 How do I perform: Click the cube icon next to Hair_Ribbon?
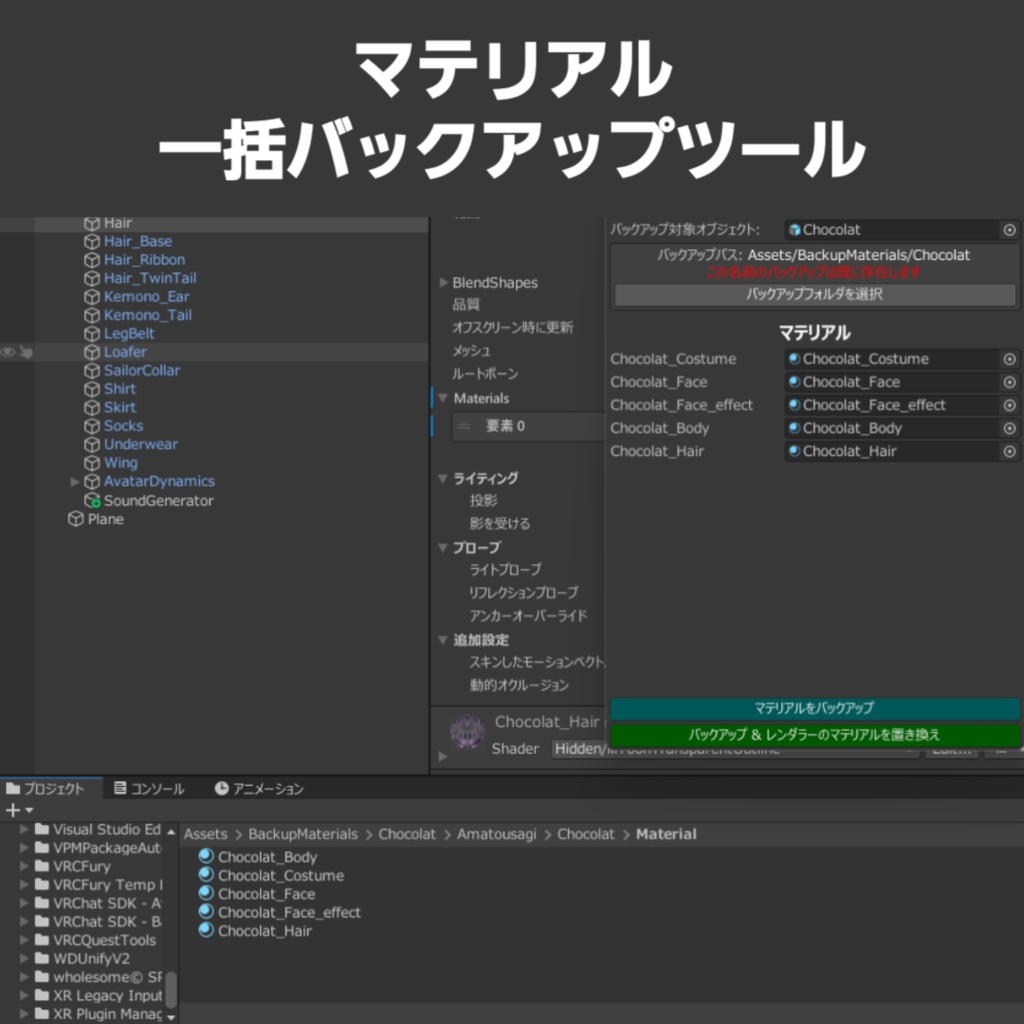pyautogui.click(x=91, y=259)
